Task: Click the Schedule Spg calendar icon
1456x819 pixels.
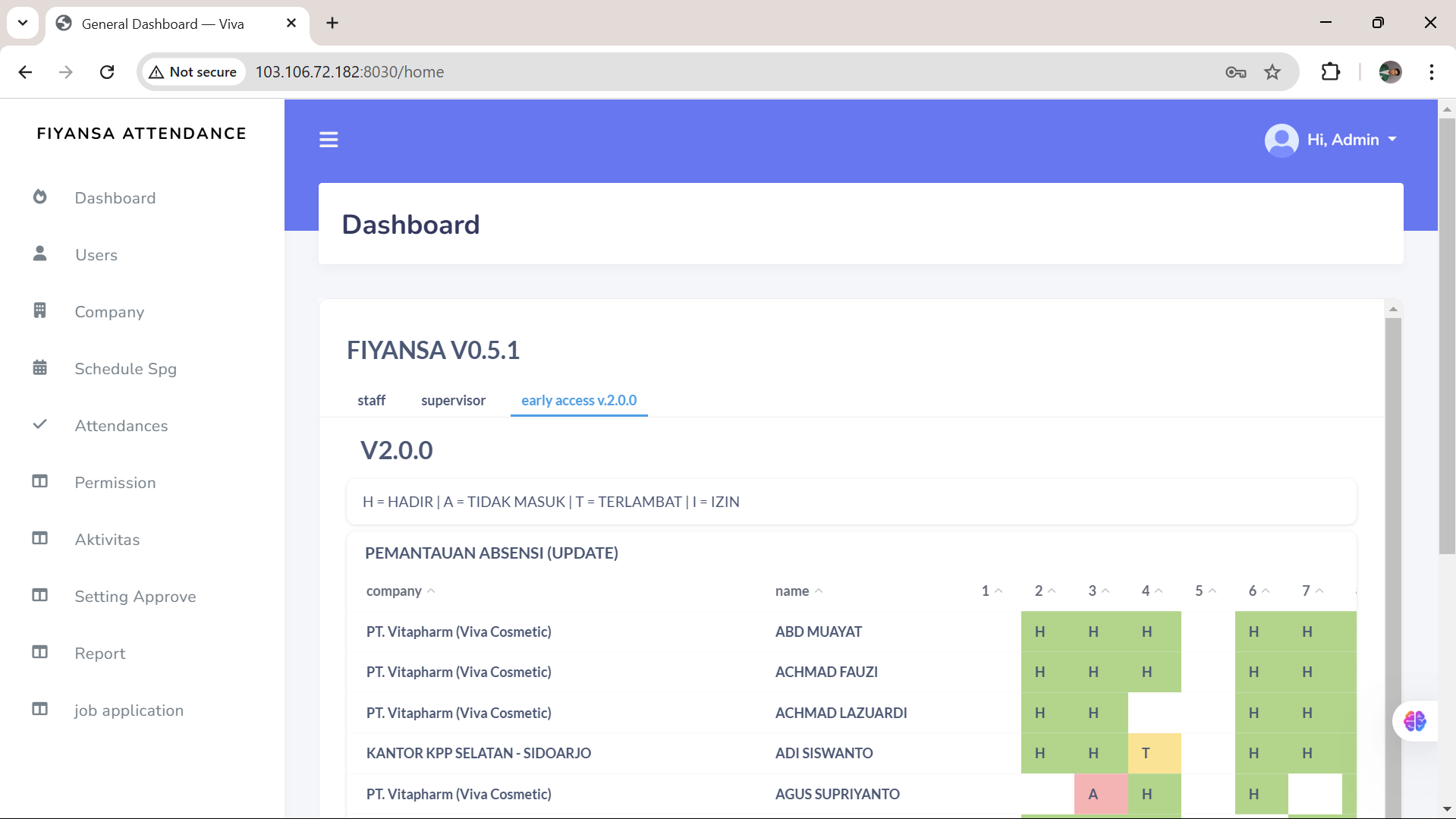Action: click(40, 368)
